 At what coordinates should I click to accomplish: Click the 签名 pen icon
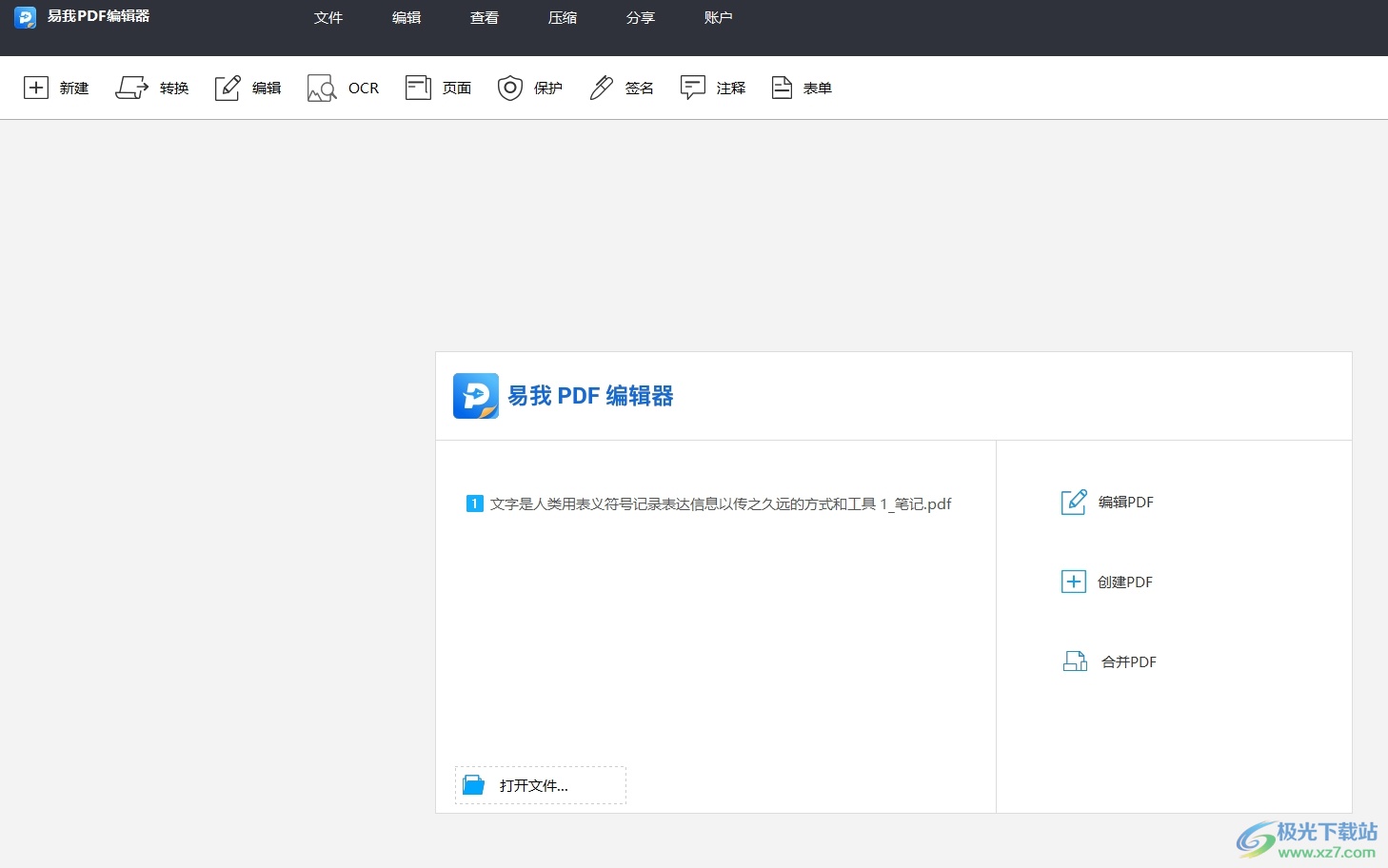tap(602, 88)
